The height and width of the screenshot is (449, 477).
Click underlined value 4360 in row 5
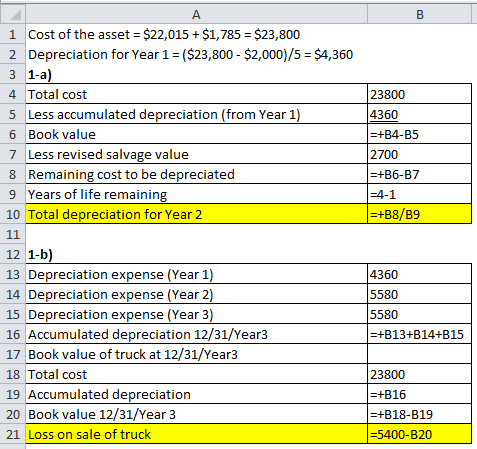click(420, 114)
